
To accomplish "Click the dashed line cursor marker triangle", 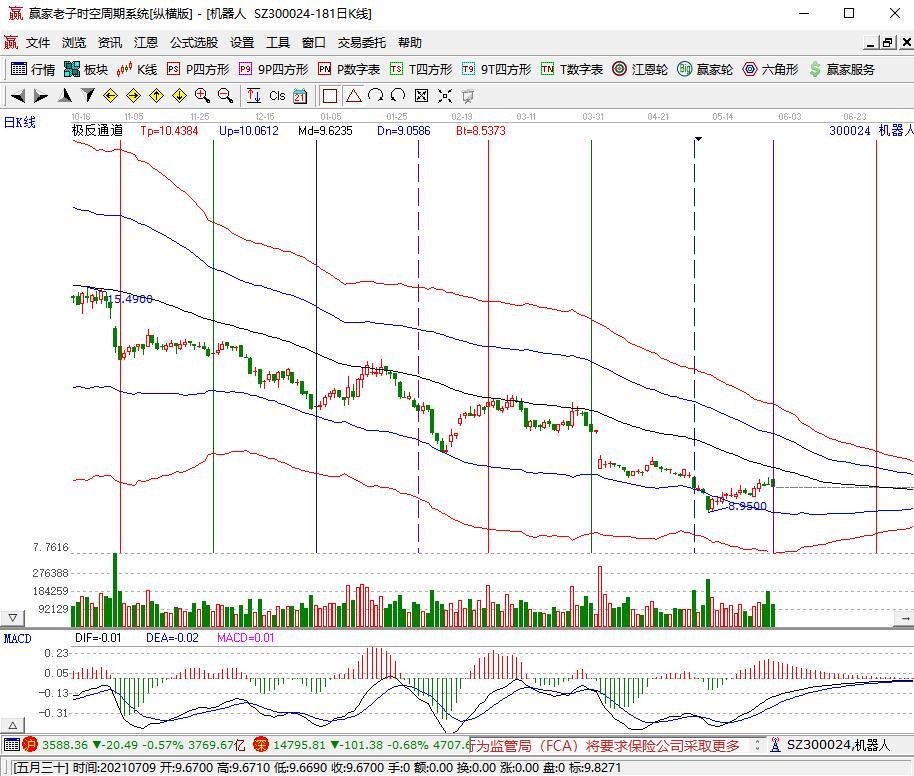I will click(698, 139).
